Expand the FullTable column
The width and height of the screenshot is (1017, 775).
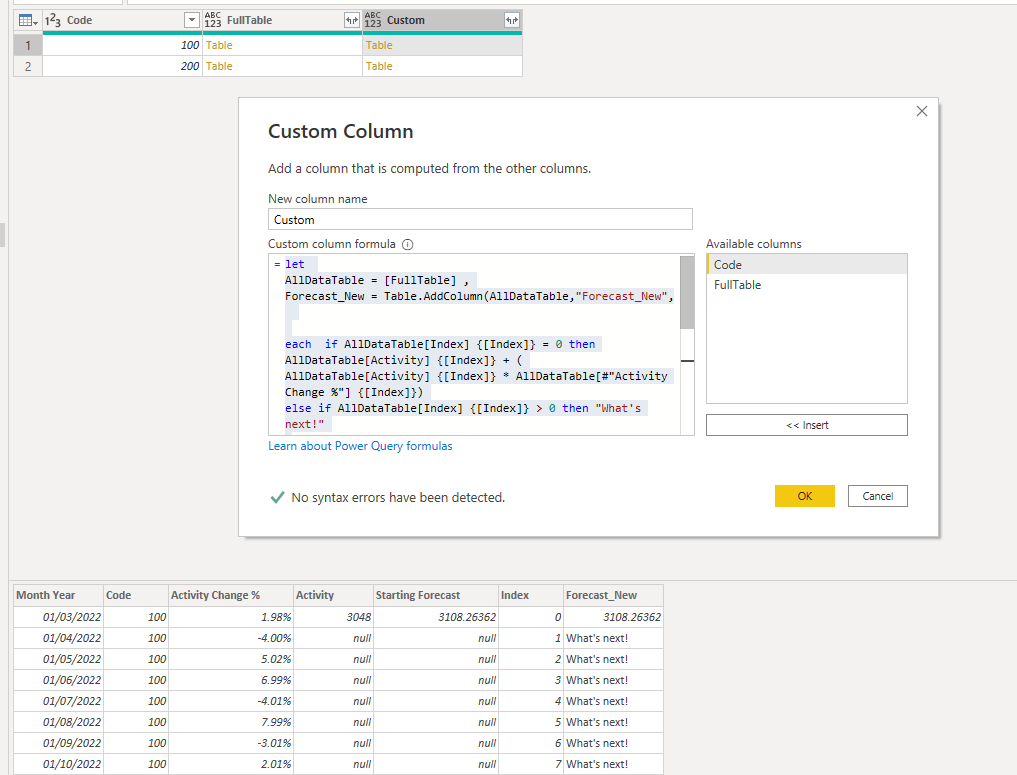(x=352, y=20)
